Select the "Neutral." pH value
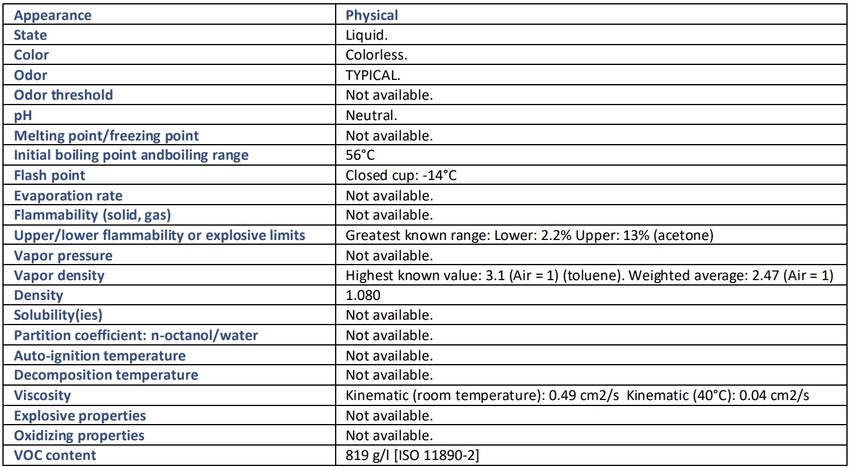This screenshot has width=850, height=468. click(371, 115)
